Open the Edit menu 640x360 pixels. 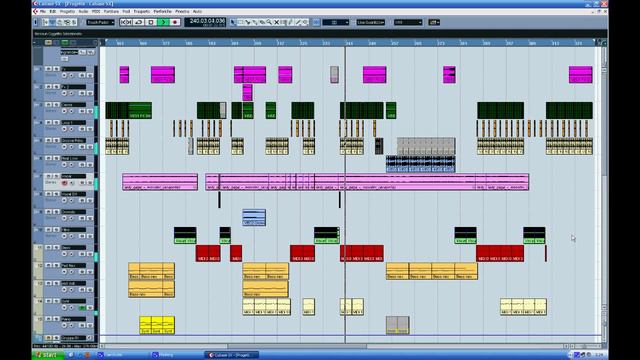coord(53,11)
